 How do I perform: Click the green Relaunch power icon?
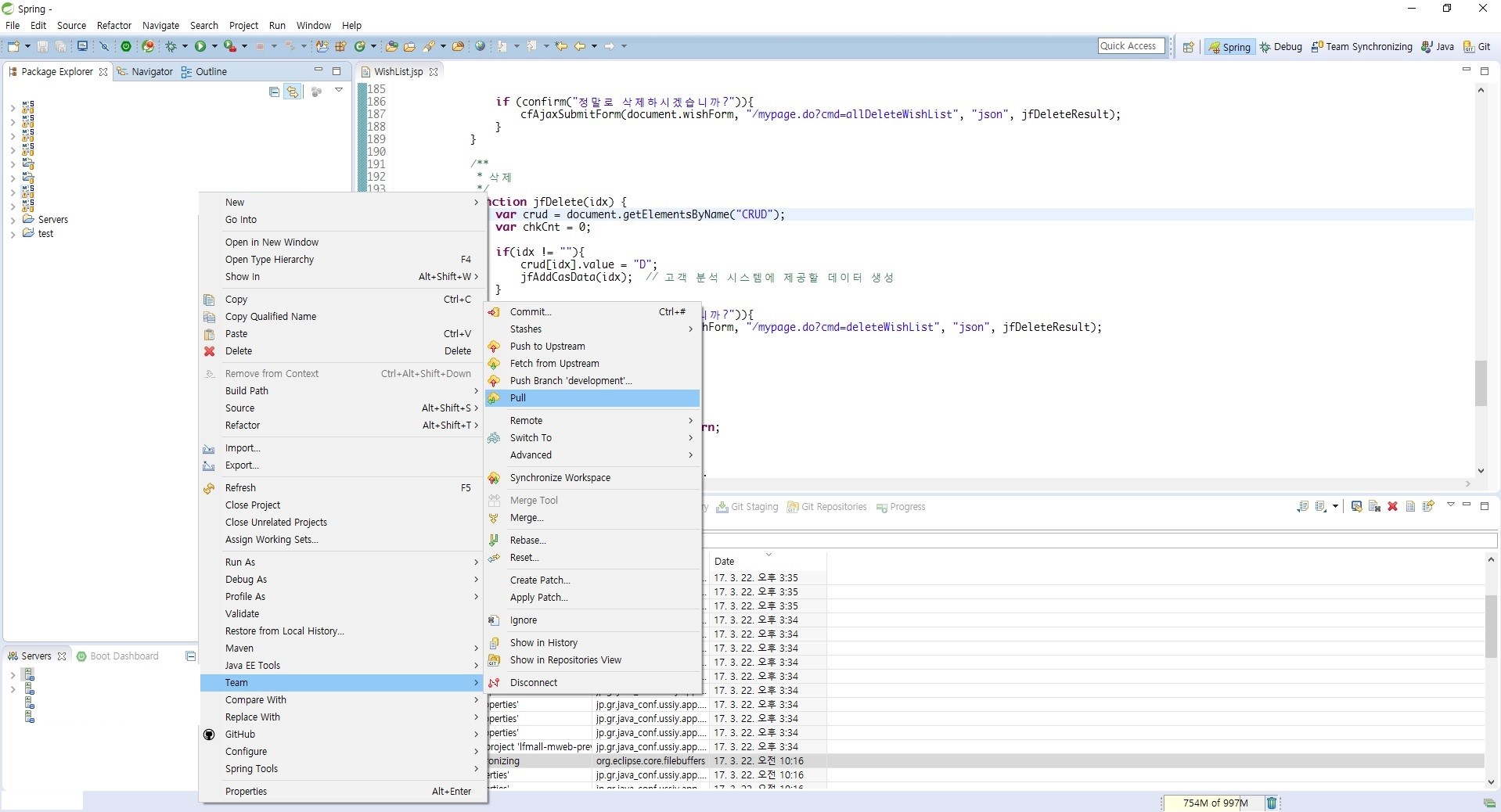126,46
